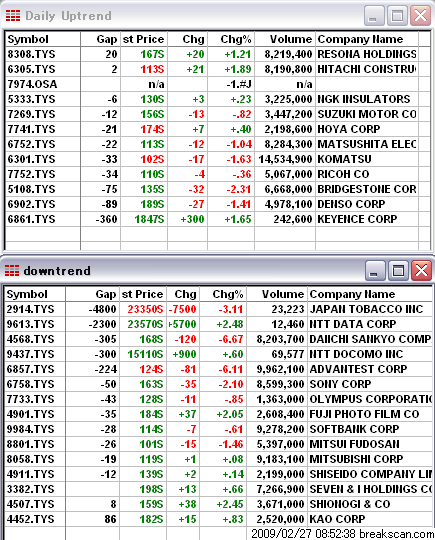This screenshot has height=540, width=435.
Task: Sort Daily Uptrend table by Symbol header
Action: [43, 39]
